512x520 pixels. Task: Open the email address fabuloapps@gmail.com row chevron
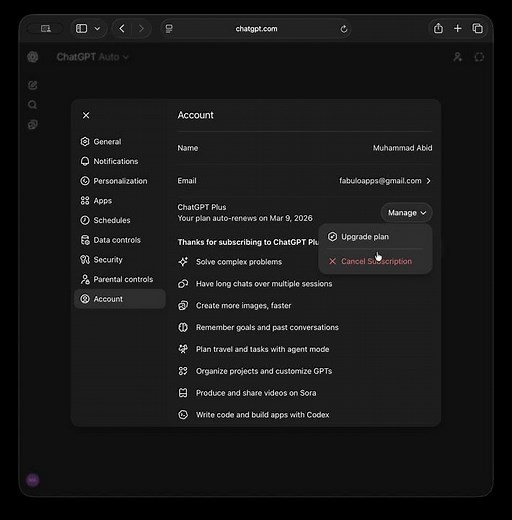(429, 181)
